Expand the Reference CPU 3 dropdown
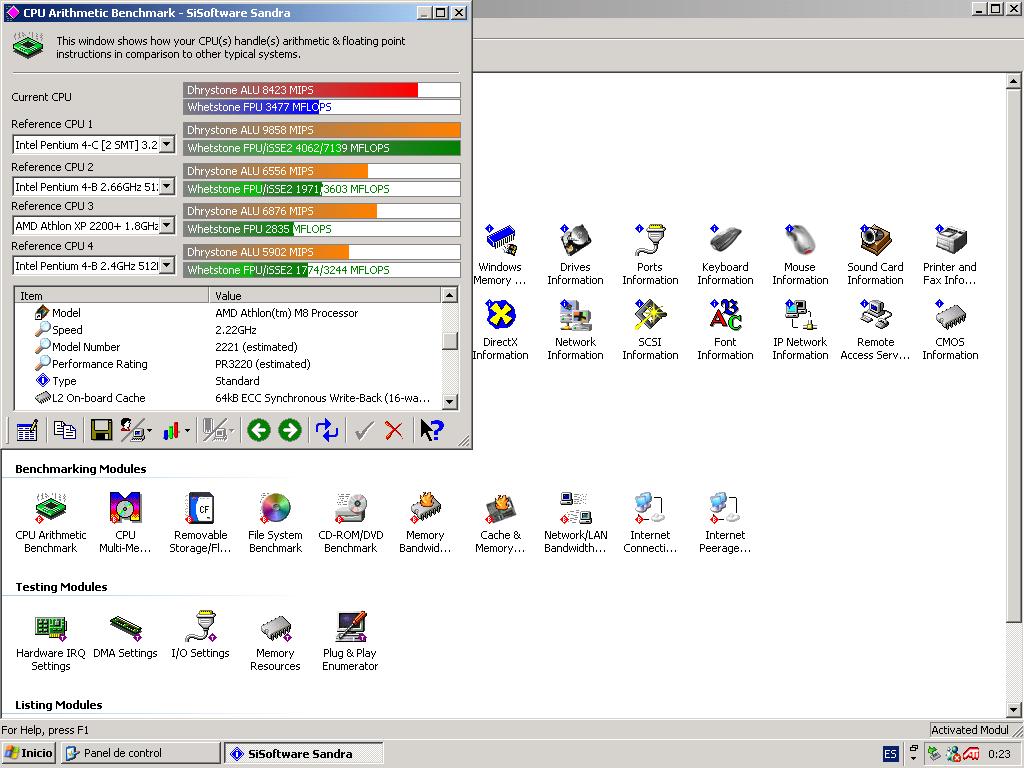The height and width of the screenshot is (768, 1024). point(166,226)
